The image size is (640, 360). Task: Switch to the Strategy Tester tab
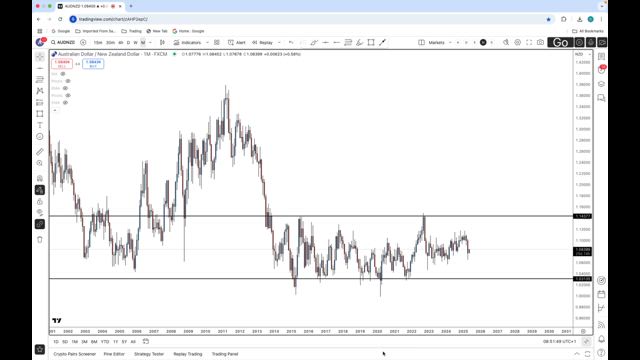pyautogui.click(x=149, y=354)
